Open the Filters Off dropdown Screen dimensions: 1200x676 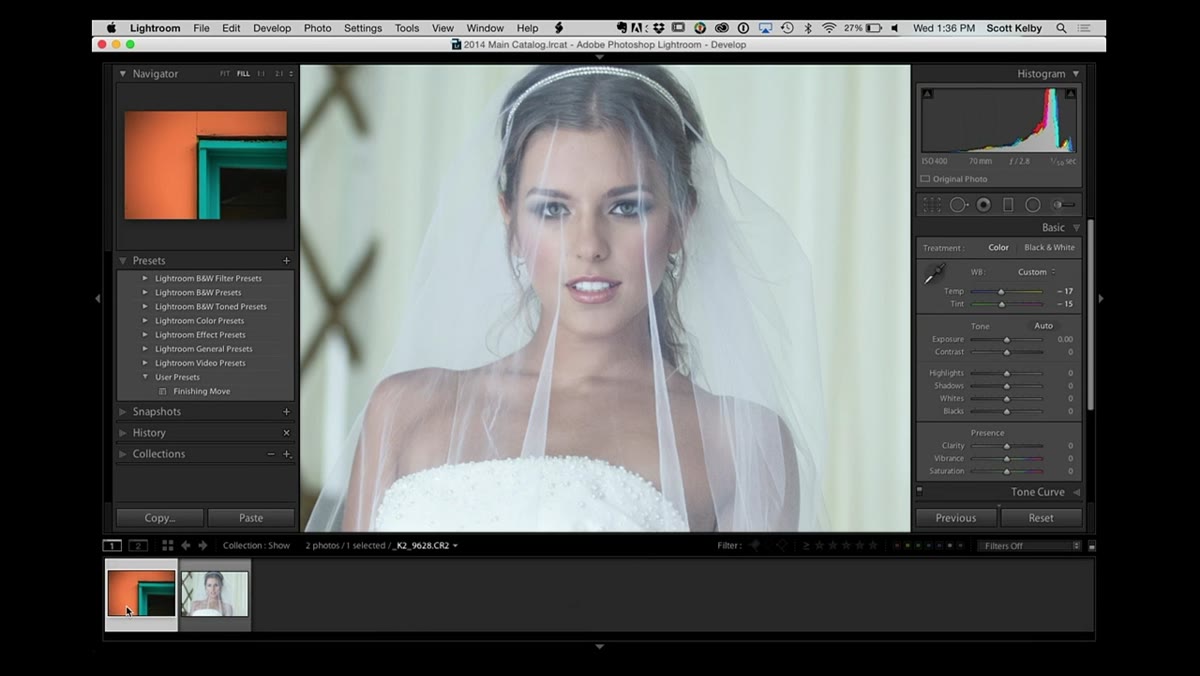[1030, 546]
